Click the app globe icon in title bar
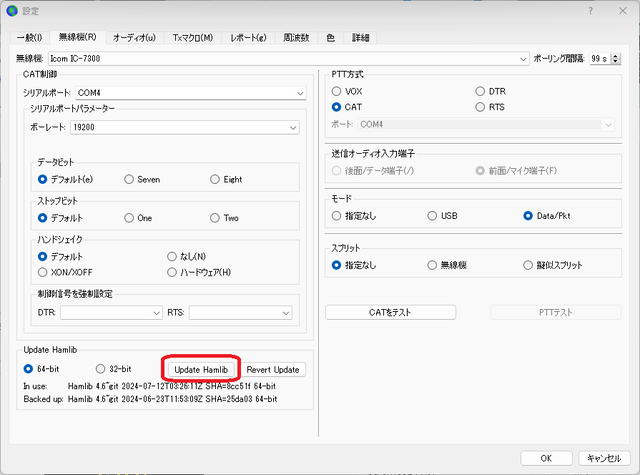 12,11
